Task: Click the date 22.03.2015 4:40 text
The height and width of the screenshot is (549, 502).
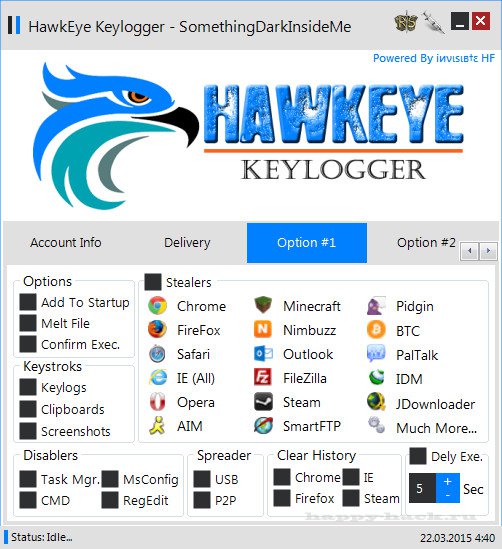Action: (457, 538)
